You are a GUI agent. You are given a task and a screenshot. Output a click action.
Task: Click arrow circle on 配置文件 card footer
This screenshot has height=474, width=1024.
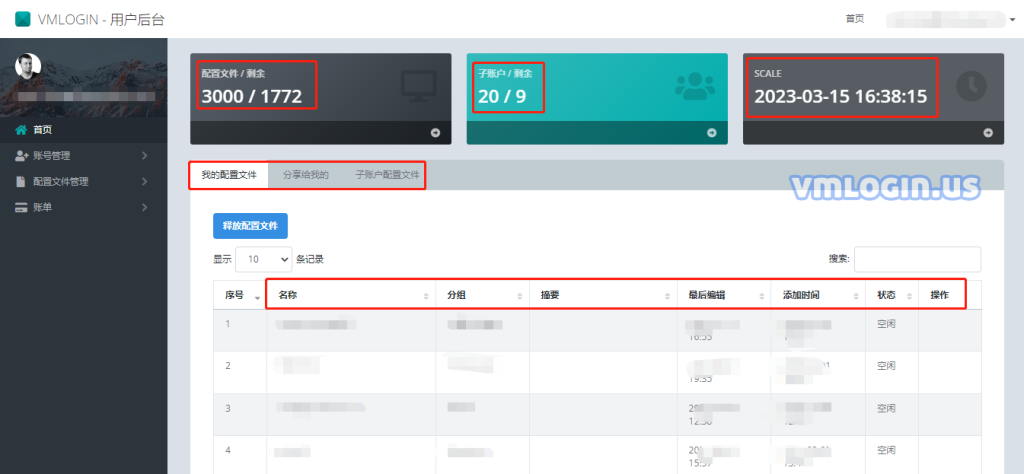436,133
